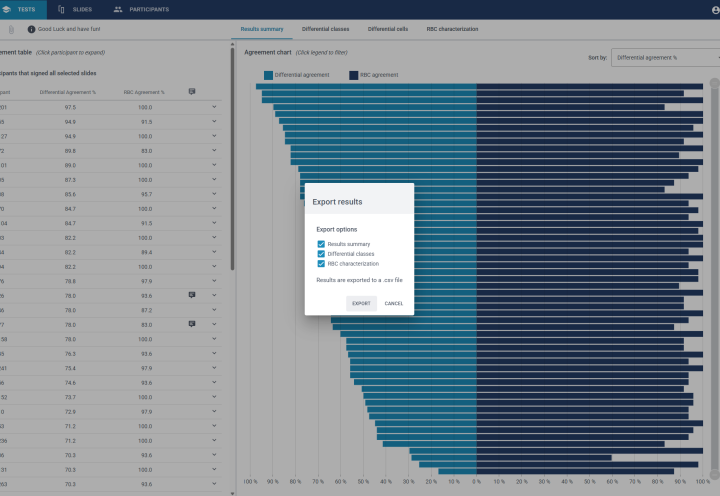Screen dimensions: 720x496
Task: Toggle Differential agreement legend swatch
Action: click(268, 75)
